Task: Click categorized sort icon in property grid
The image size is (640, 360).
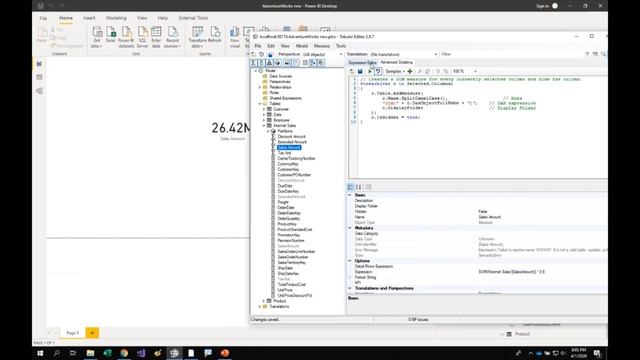Action: coord(351,187)
